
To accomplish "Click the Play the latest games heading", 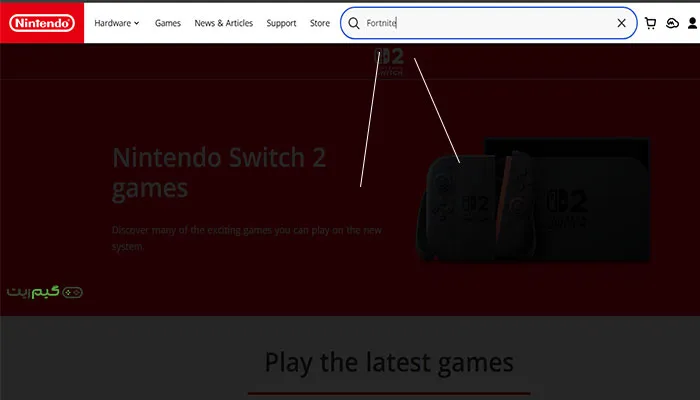I will click(x=389, y=362).
